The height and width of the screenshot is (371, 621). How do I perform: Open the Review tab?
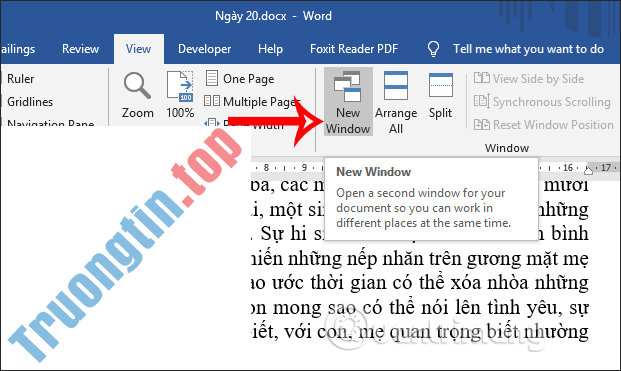click(80, 49)
